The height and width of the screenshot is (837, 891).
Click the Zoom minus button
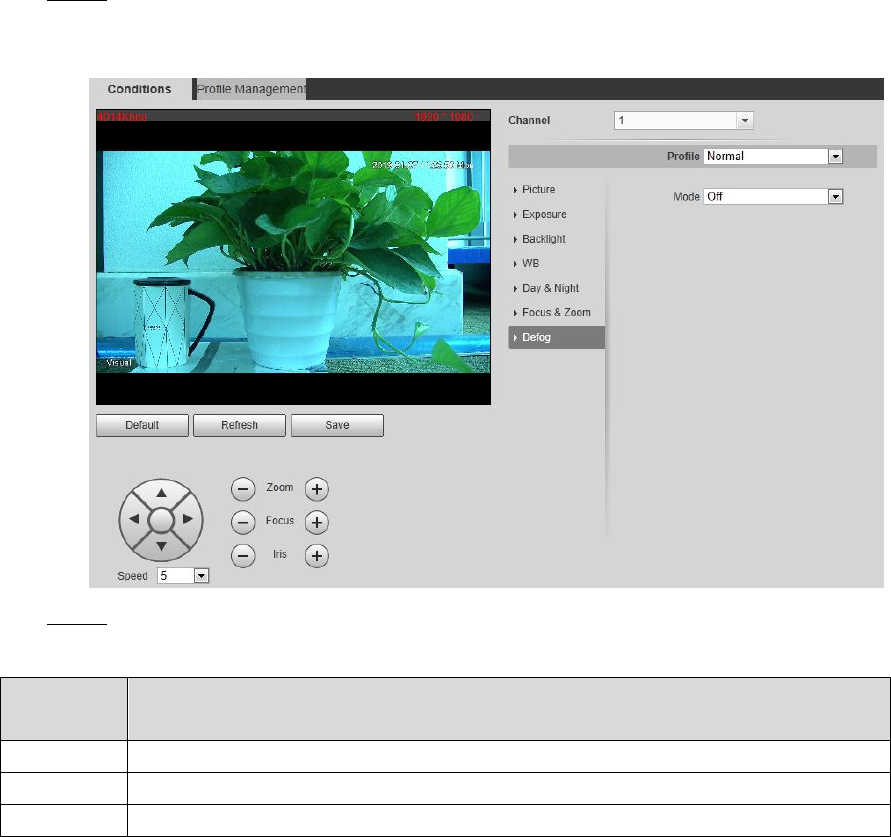tap(243, 489)
